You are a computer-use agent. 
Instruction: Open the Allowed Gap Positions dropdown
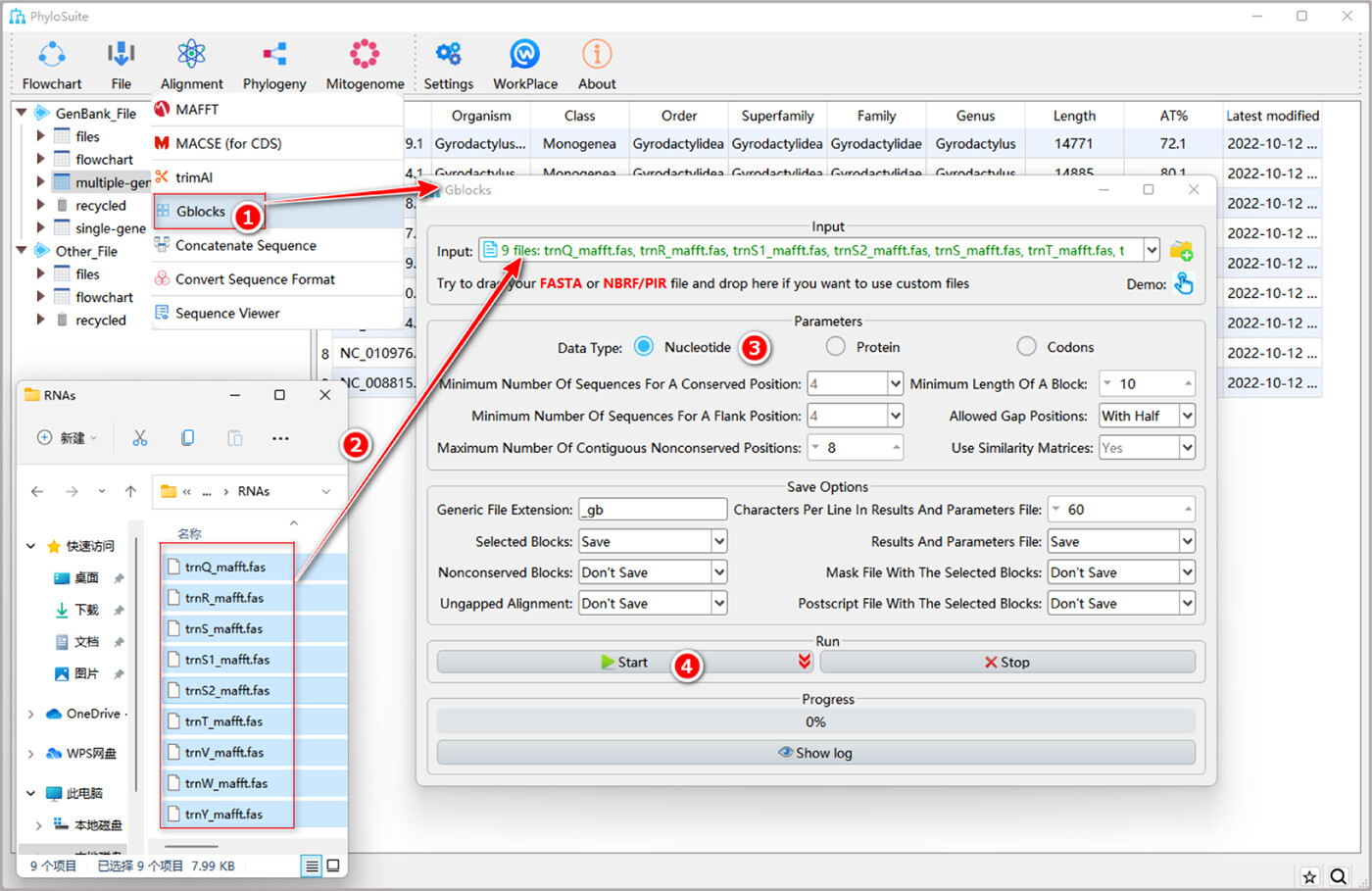tap(1187, 416)
